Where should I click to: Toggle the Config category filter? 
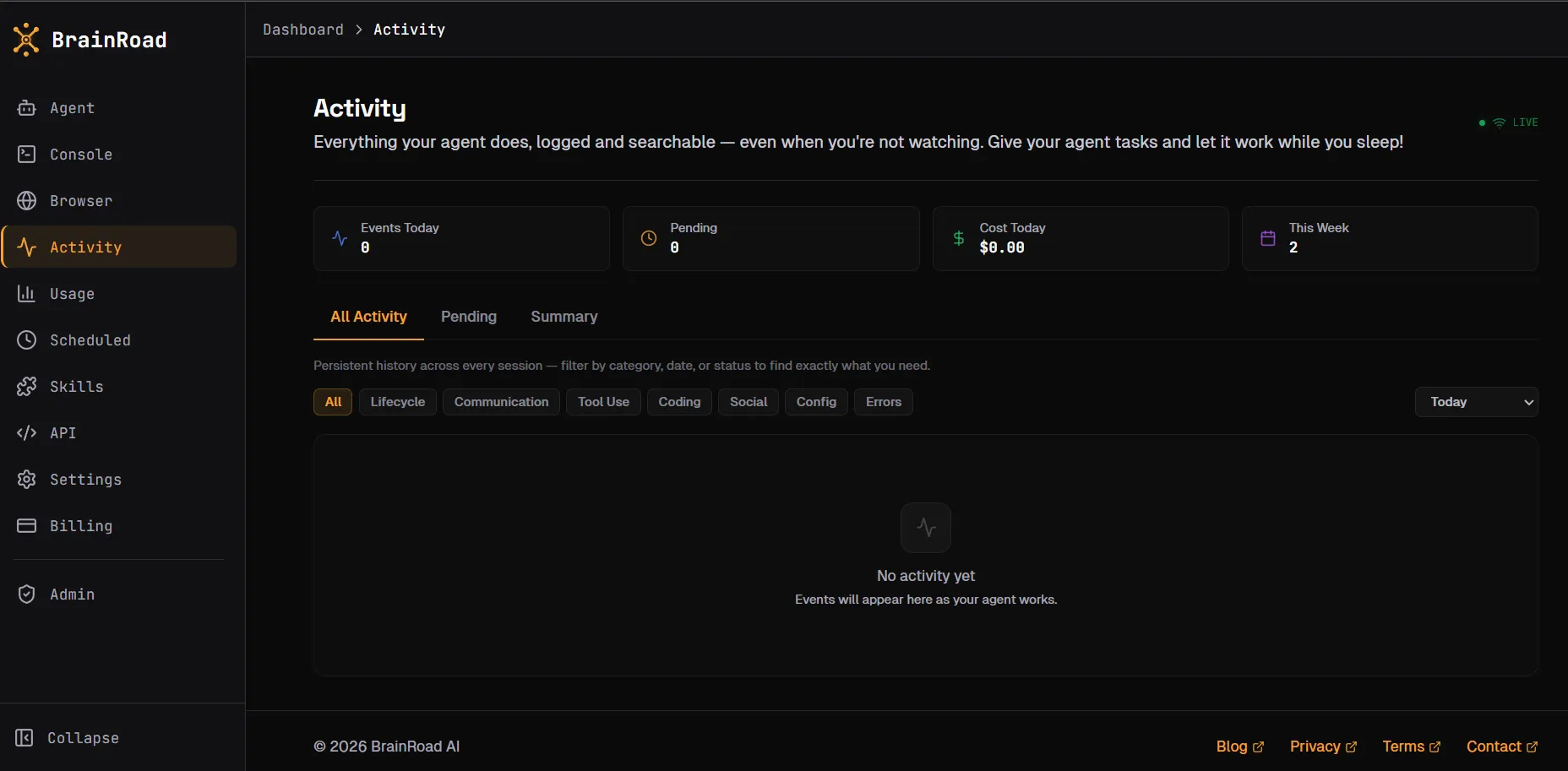[x=816, y=402]
